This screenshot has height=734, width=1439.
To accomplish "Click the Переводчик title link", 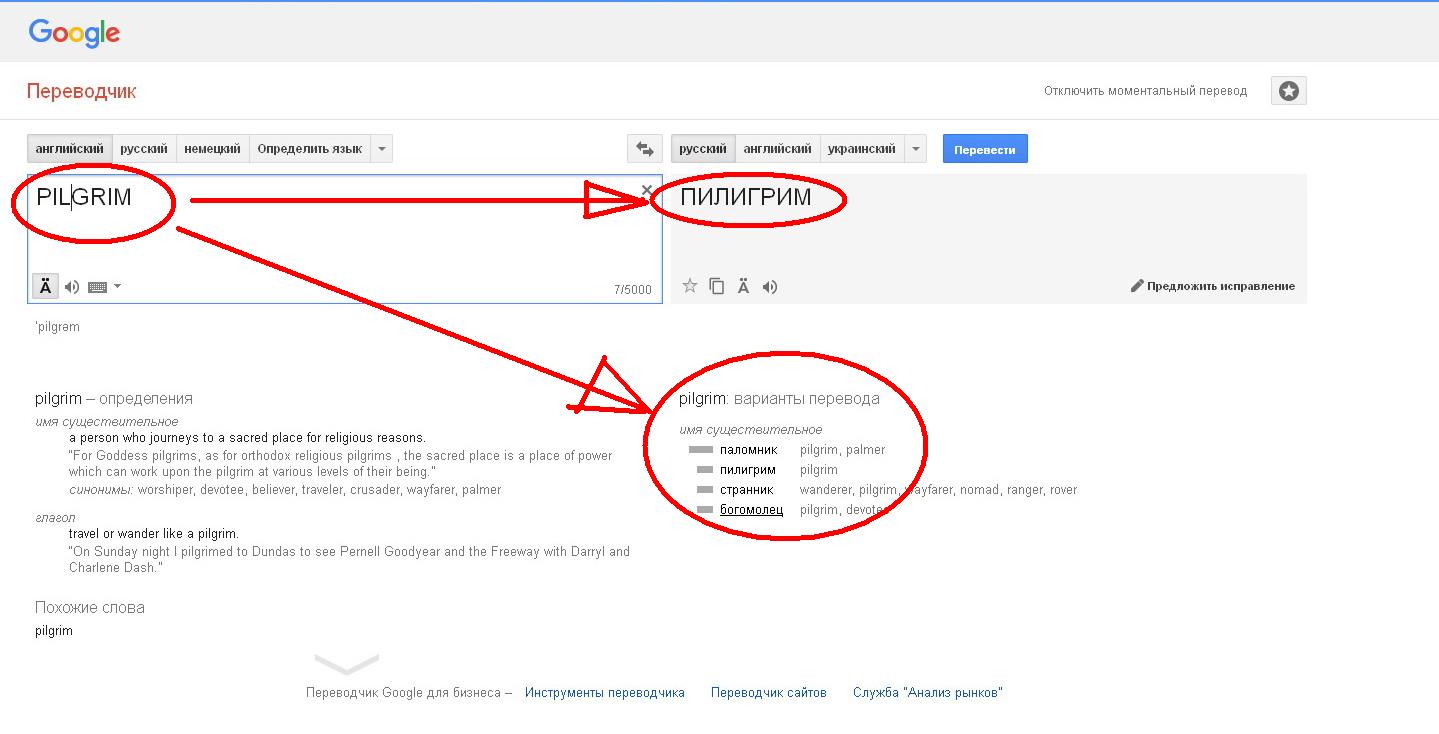I will click(81, 91).
